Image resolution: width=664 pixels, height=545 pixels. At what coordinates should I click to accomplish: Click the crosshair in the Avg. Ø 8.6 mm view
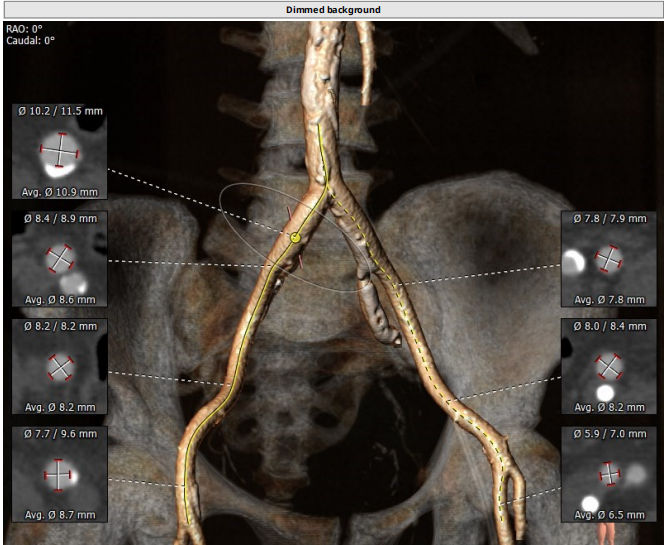(59, 258)
